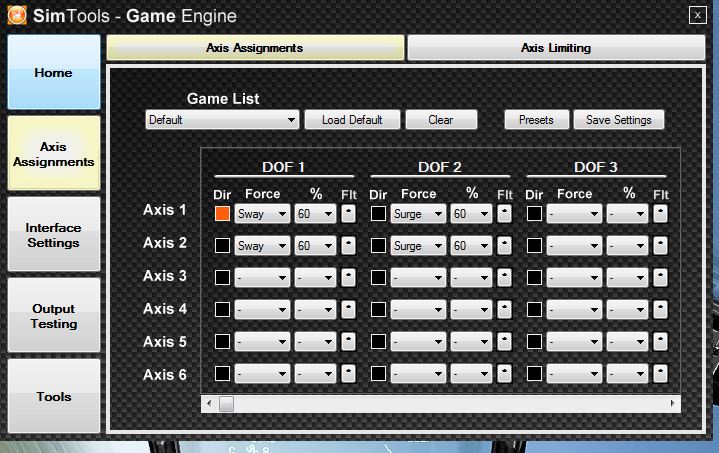Open the Axis 1 DOF 1 filter button
This screenshot has width=719, height=453.
pos(348,214)
